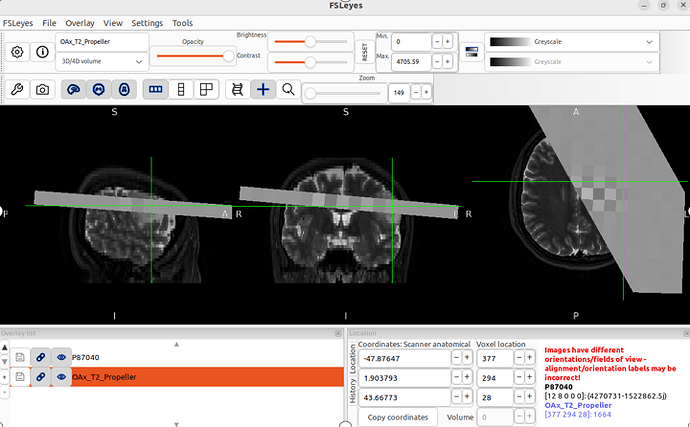
Task: Open the lower Greyscale negative colour map dropdown
Action: click(571, 62)
